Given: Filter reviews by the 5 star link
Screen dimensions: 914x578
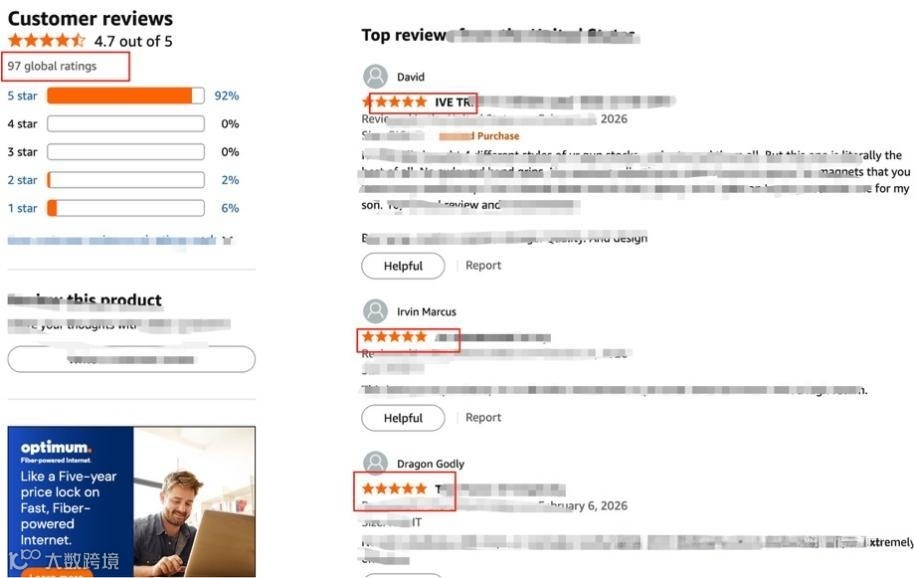Looking at the screenshot, I should [22, 96].
